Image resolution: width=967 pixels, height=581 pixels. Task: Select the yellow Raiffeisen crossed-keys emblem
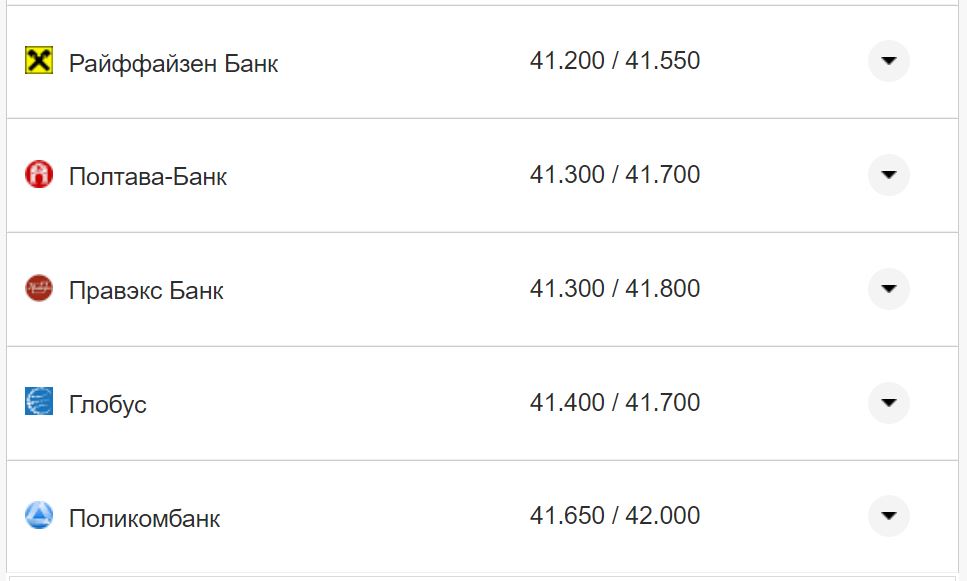(x=37, y=62)
